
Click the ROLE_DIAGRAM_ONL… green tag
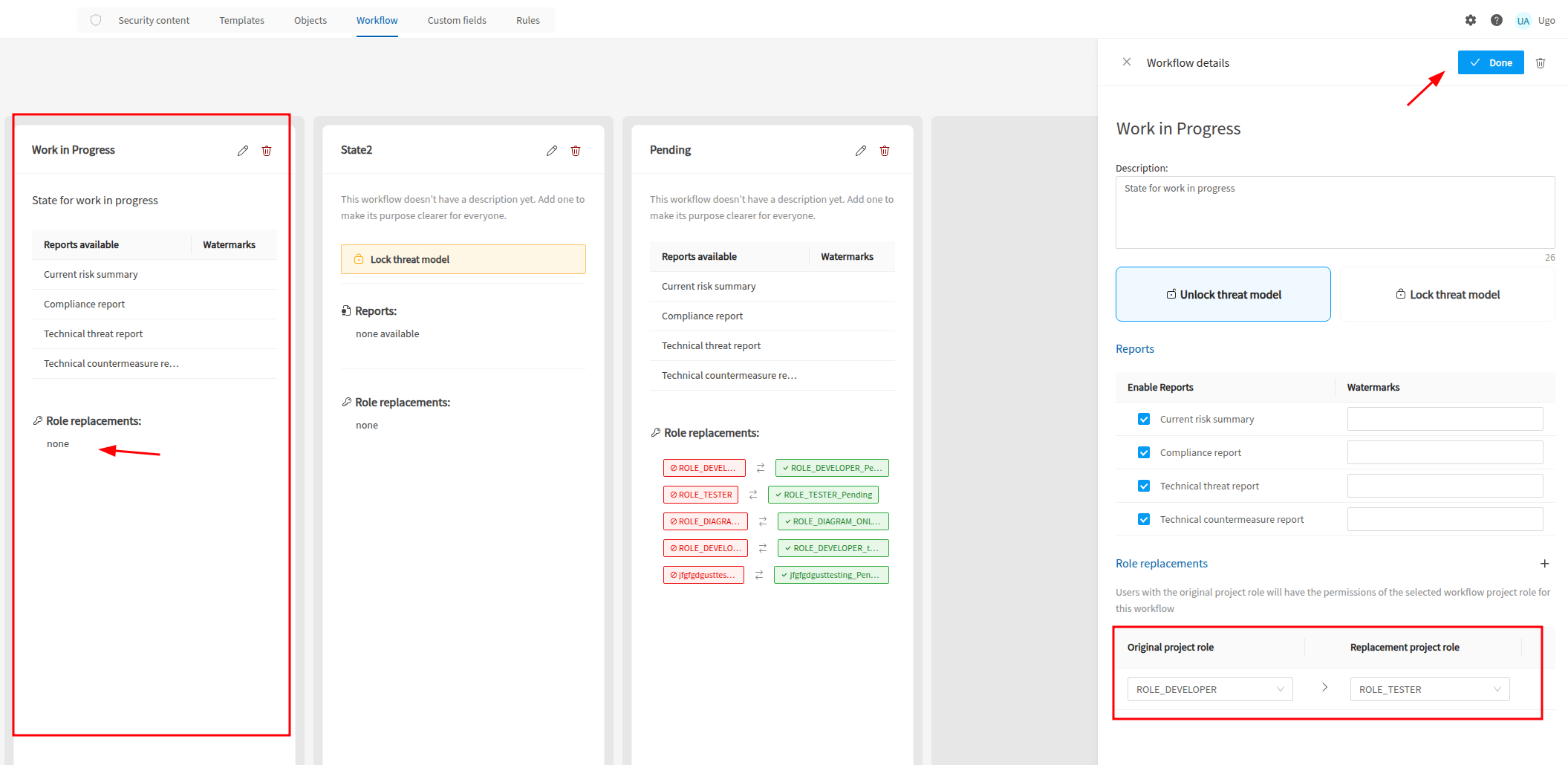tap(833, 521)
